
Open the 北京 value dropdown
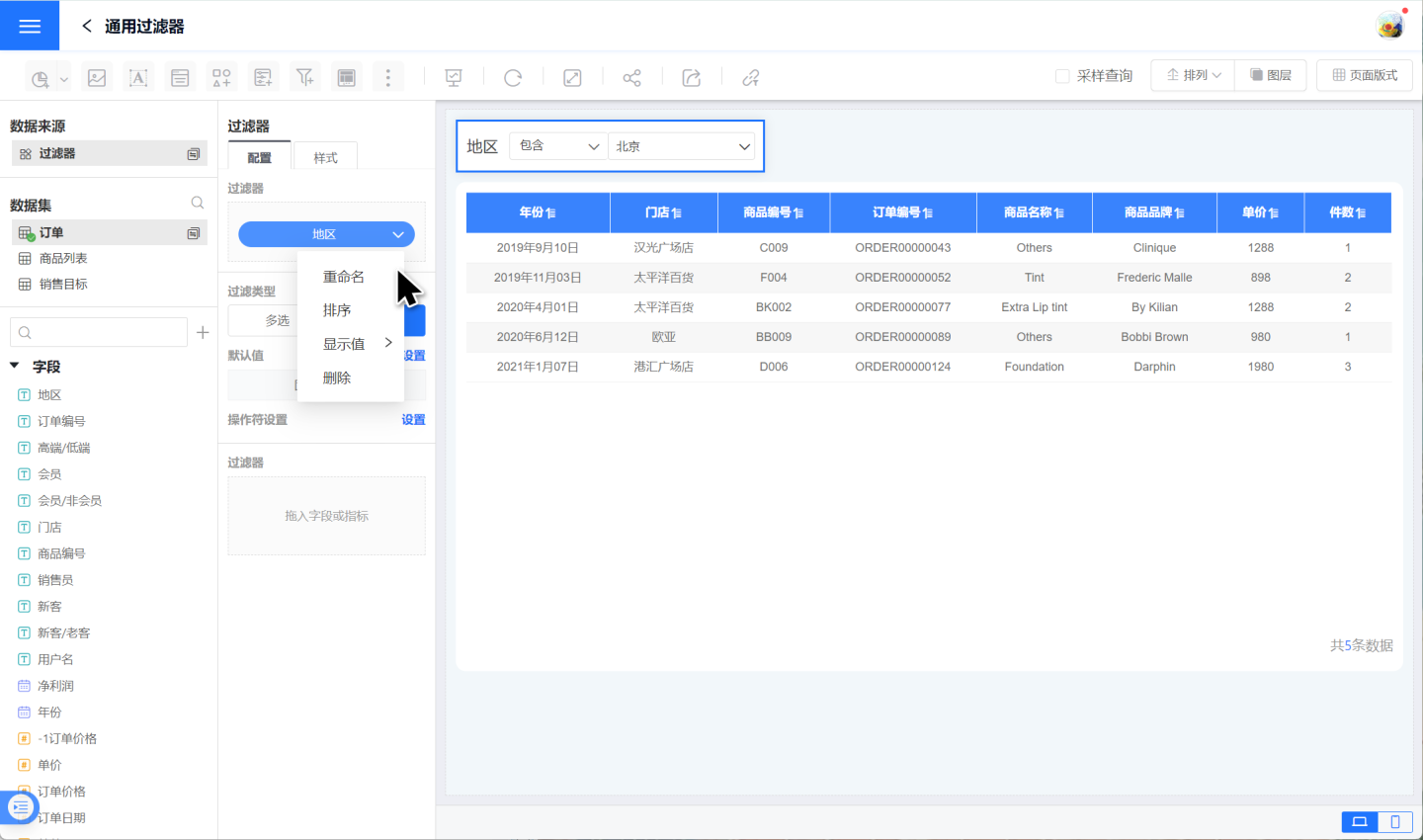[x=682, y=146]
